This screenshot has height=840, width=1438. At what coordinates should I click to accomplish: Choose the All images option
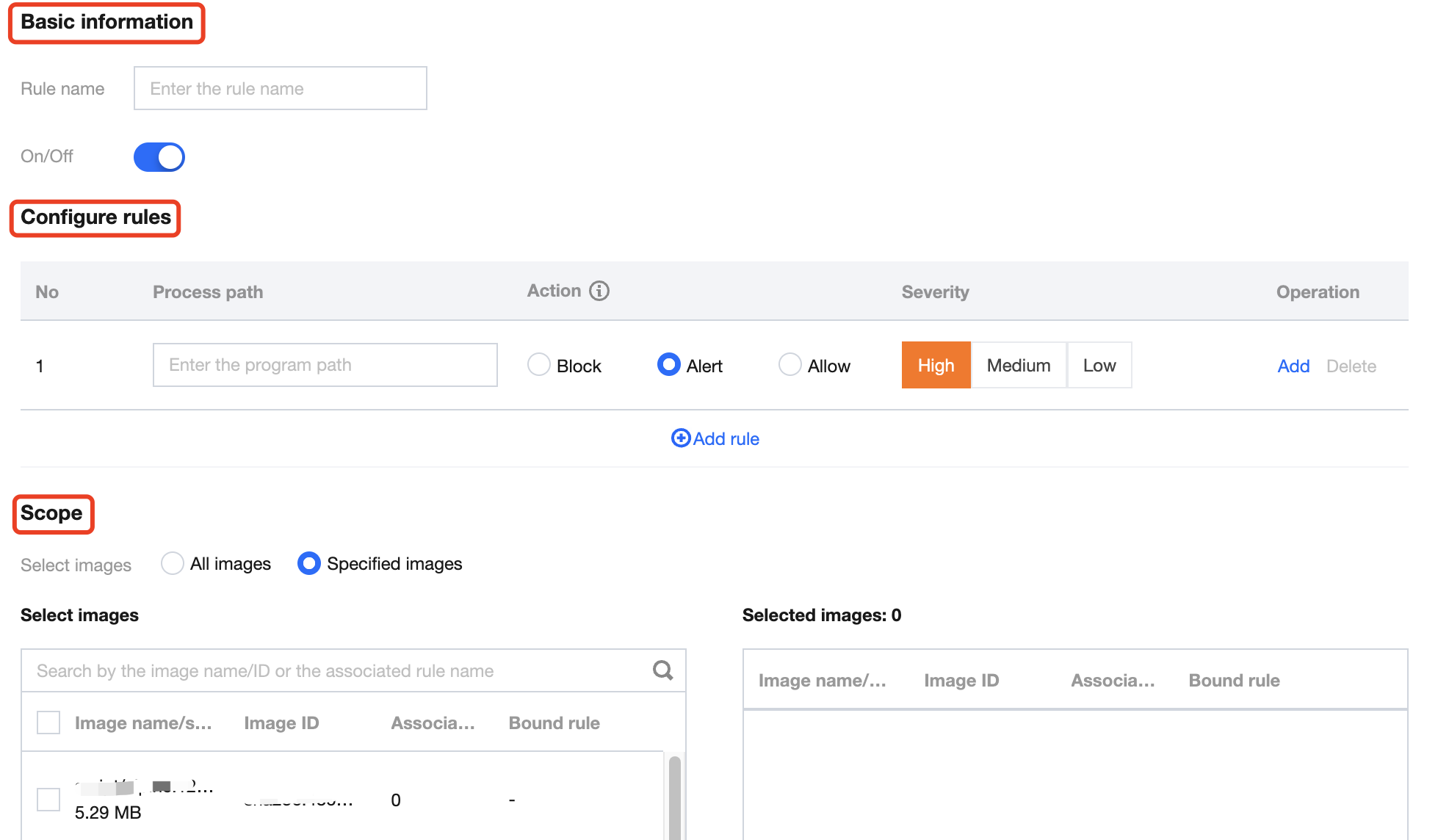tap(173, 563)
